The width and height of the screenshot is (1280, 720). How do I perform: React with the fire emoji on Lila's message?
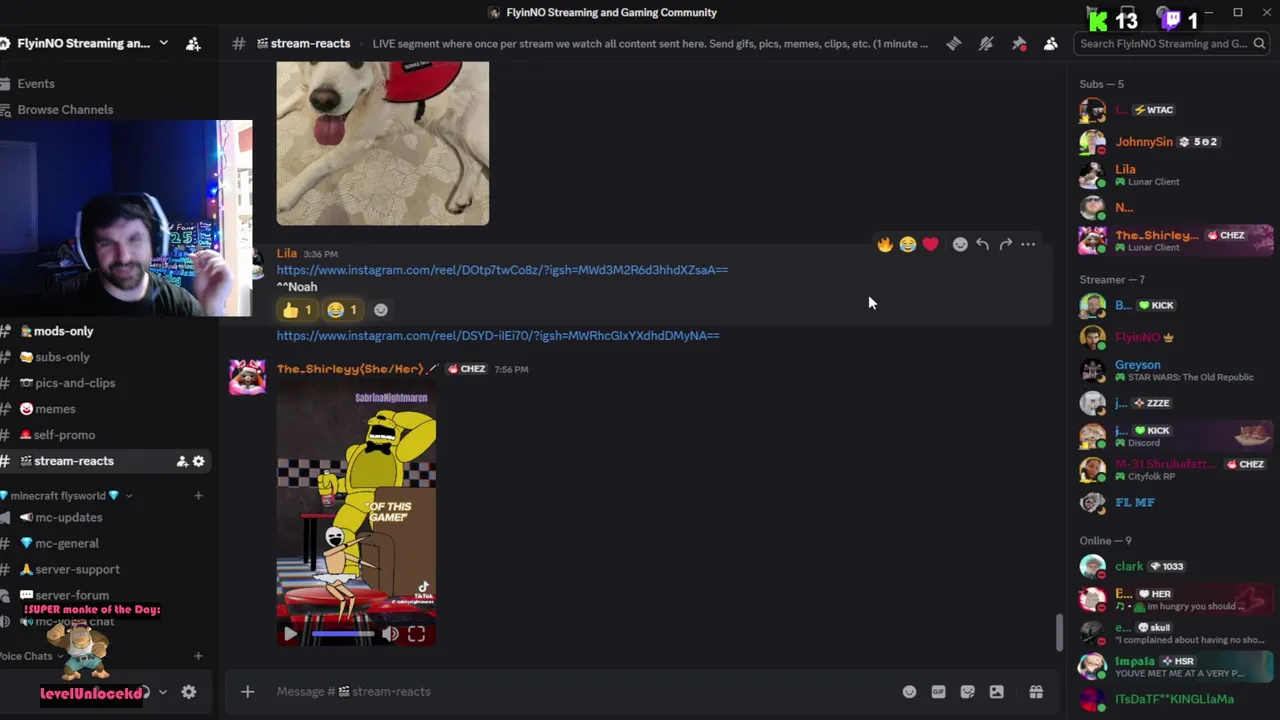pyautogui.click(x=885, y=244)
